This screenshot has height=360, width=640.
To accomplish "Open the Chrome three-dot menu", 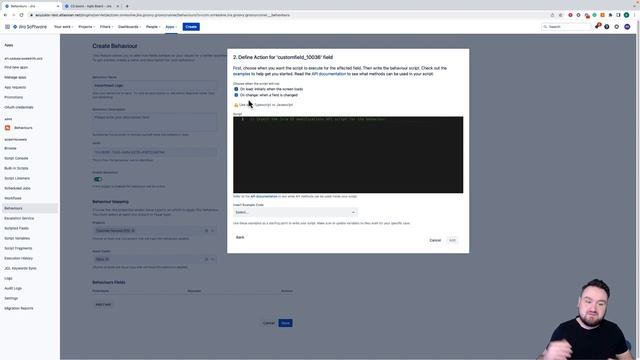I will tap(635, 15).
